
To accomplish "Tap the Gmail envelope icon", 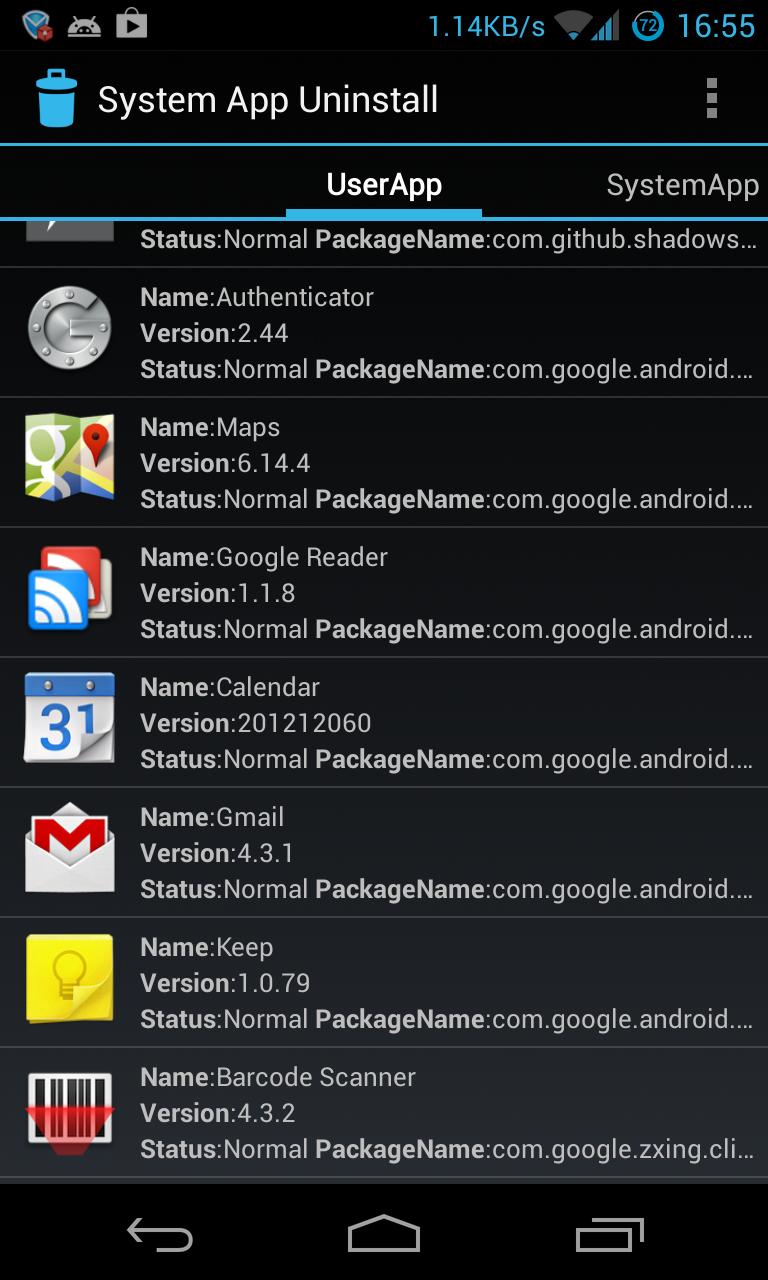I will click(x=69, y=852).
